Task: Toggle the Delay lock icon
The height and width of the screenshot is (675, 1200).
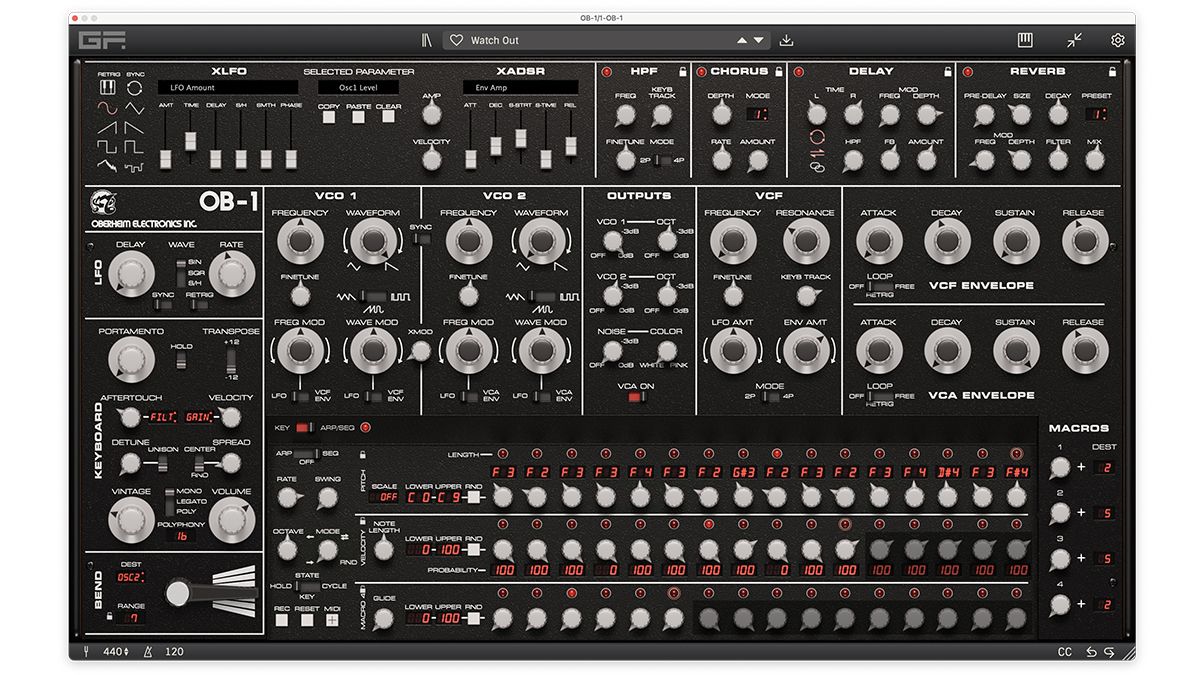Action: tap(947, 72)
